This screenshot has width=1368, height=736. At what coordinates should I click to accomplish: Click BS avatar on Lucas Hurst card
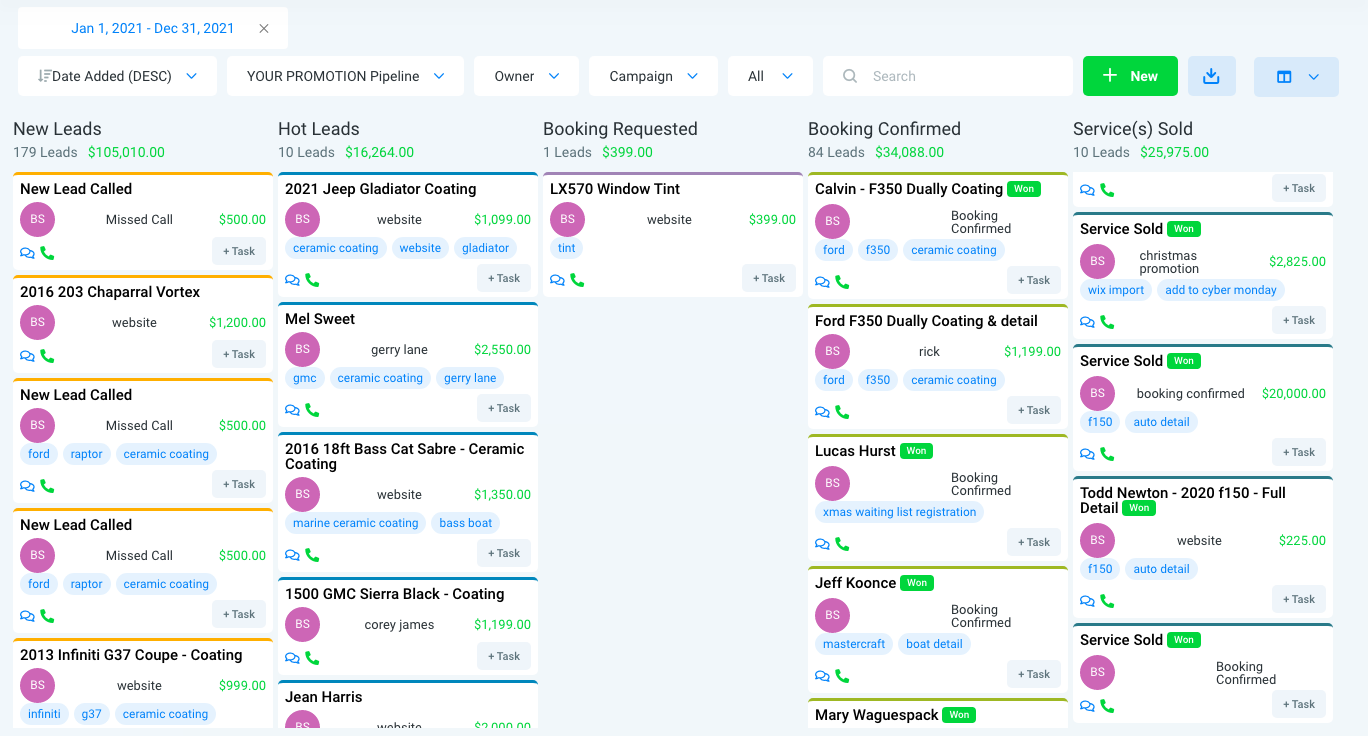click(x=832, y=484)
